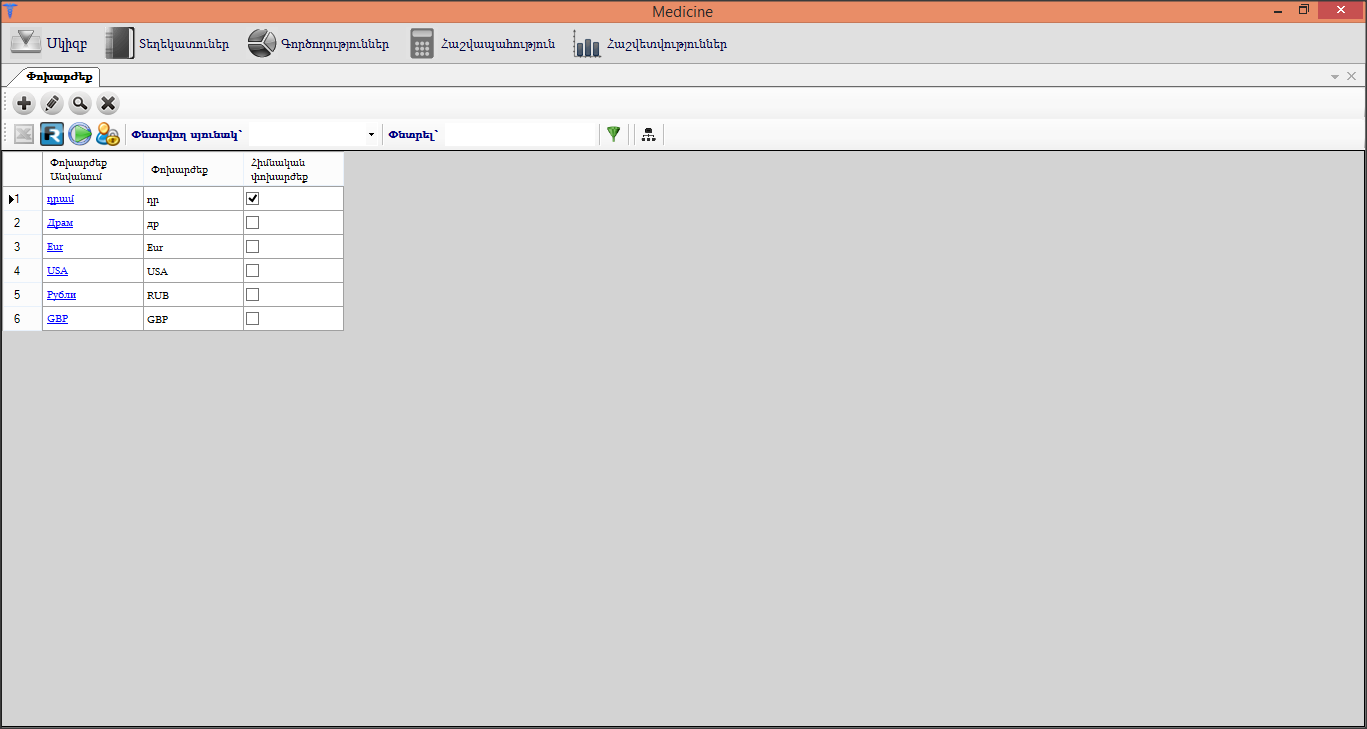This screenshot has width=1367, height=729.
Task: Click the magnifier View icon
Action: (x=80, y=103)
